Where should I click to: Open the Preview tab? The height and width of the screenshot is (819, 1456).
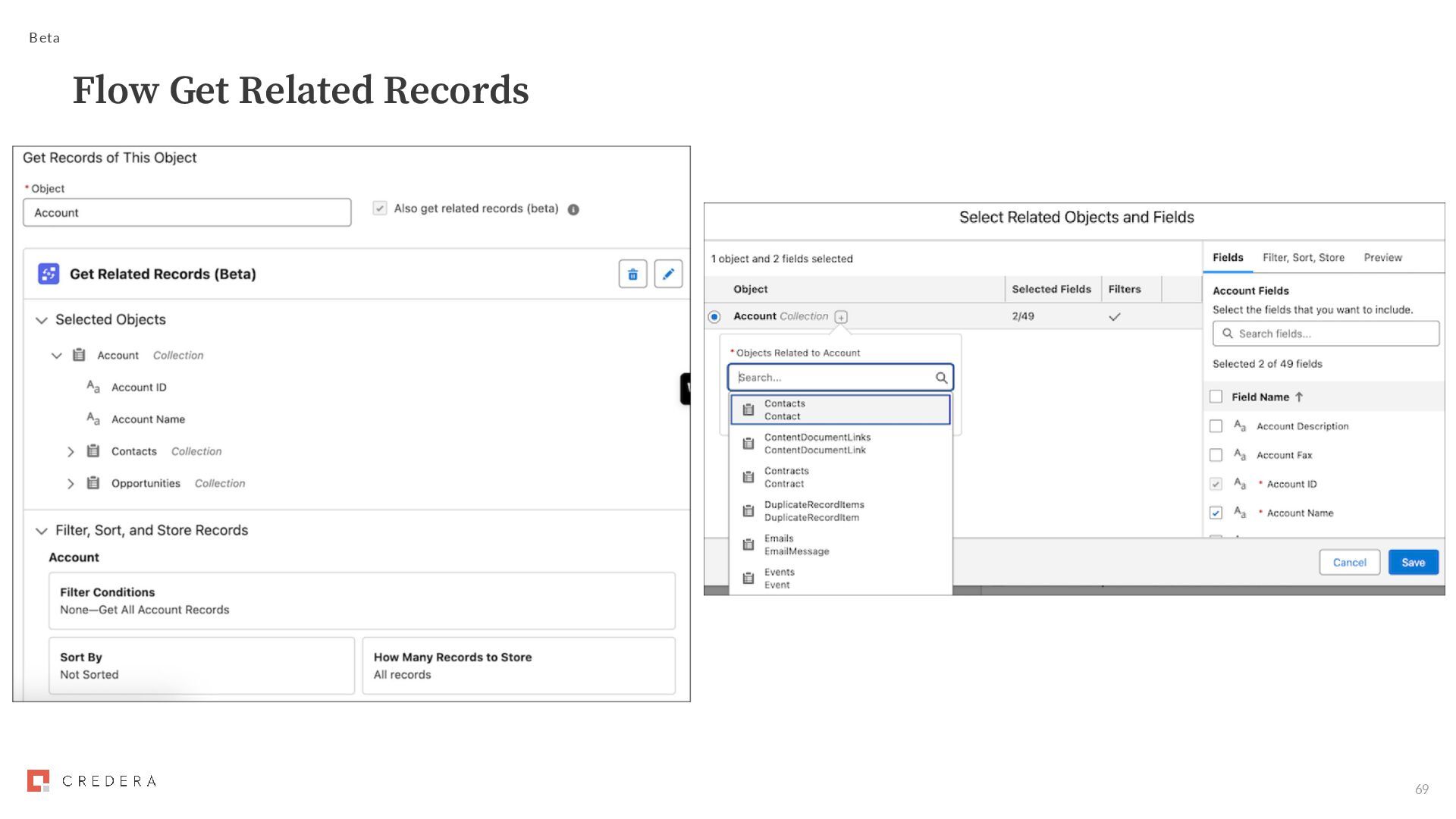pyautogui.click(x=1382, y=258)
